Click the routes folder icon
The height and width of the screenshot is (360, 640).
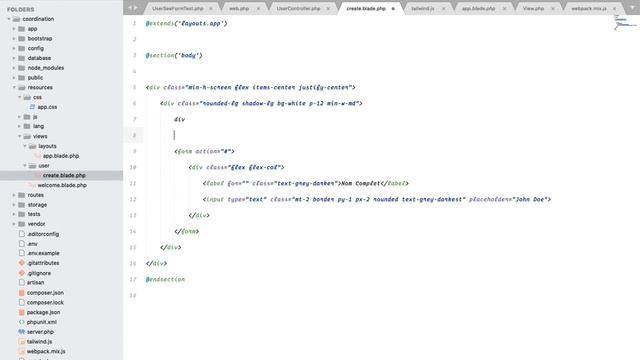click(22, 195)
